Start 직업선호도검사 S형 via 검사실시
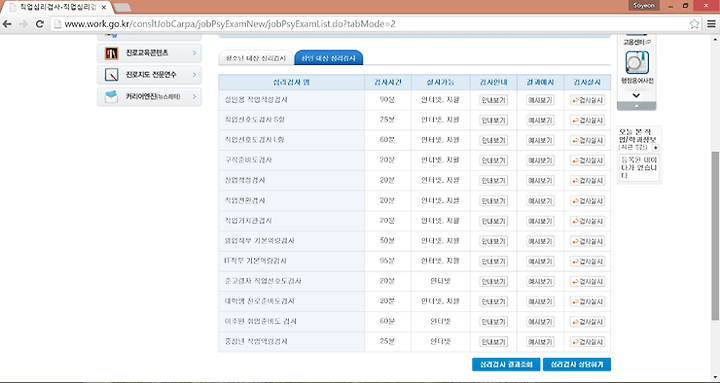 coord(587,120)
